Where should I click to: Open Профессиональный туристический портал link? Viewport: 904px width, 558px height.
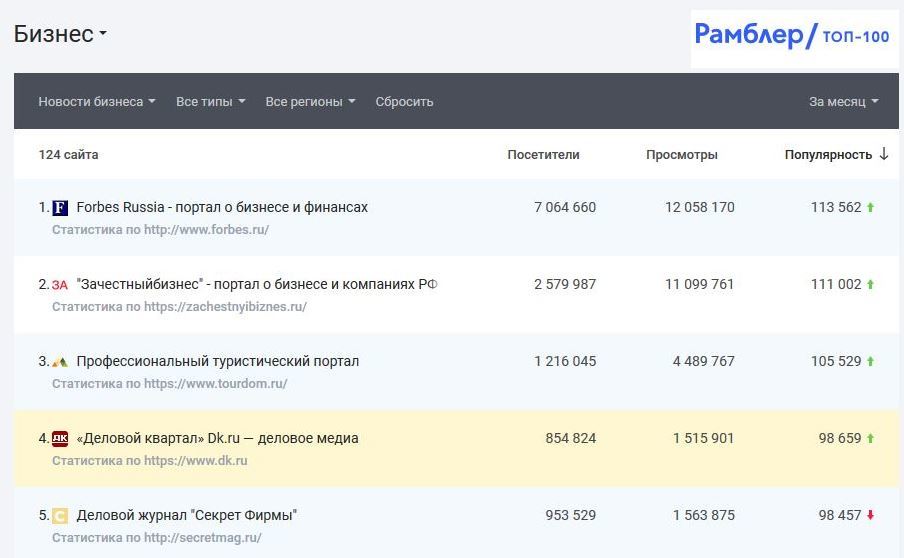(217, 362)
